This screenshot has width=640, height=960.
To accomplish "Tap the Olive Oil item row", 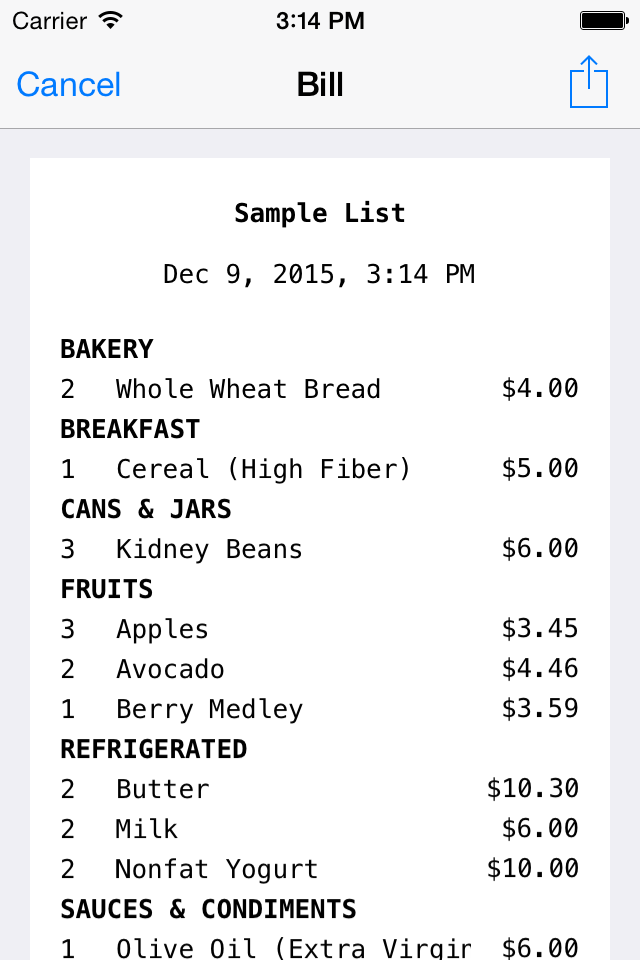I will [x=320, y=947].
